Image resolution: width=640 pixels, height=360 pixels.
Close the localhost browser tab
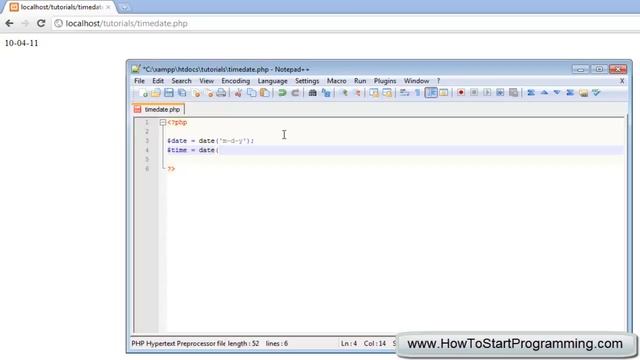pyautogui.click(x=108, y=7)
